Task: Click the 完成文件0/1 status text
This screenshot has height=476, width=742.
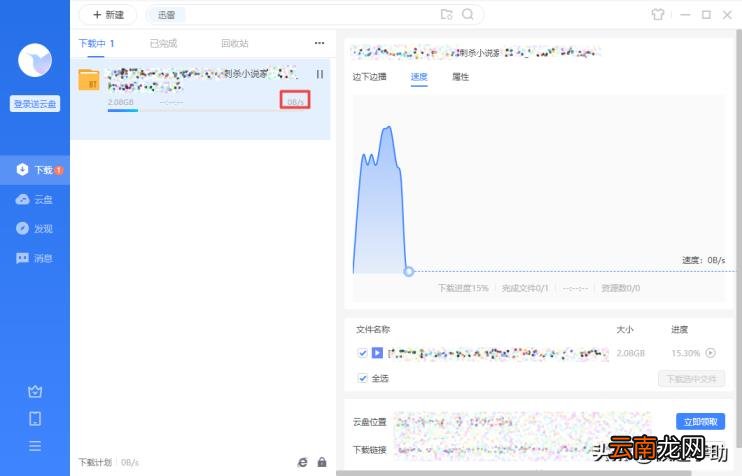Action: point(525,288)
